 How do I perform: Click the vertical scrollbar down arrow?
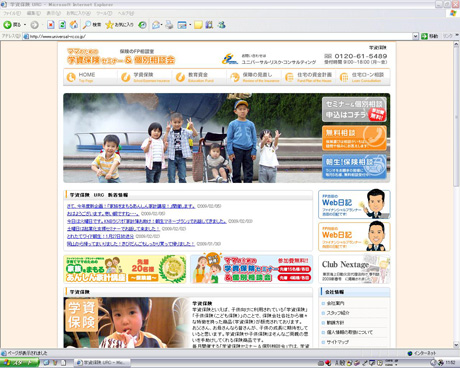pos(456,345)
